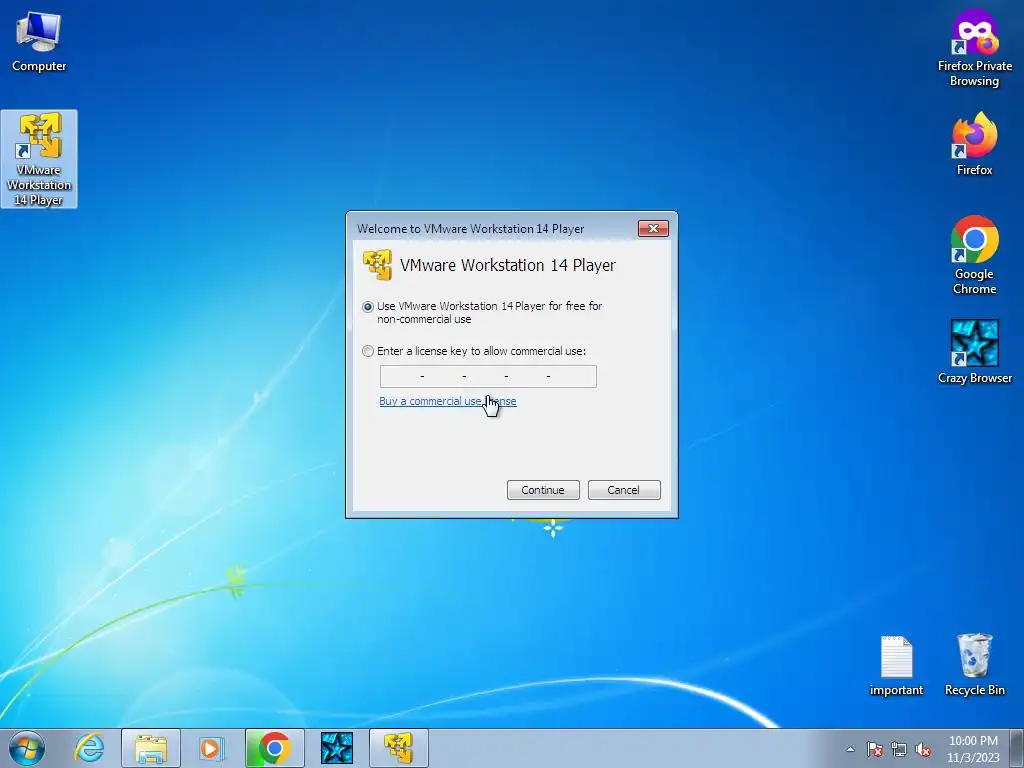Open the Windows Start menu orb
This screenshot has height=768, width=1024.
coord(27,748)
